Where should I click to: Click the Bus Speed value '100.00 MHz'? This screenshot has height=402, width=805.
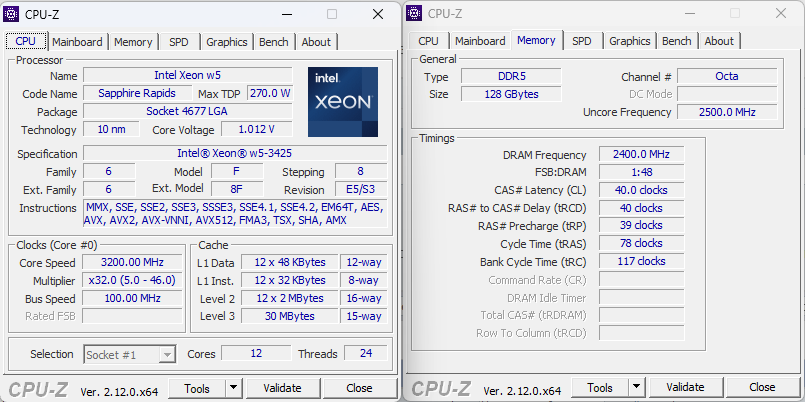[132, 298]
